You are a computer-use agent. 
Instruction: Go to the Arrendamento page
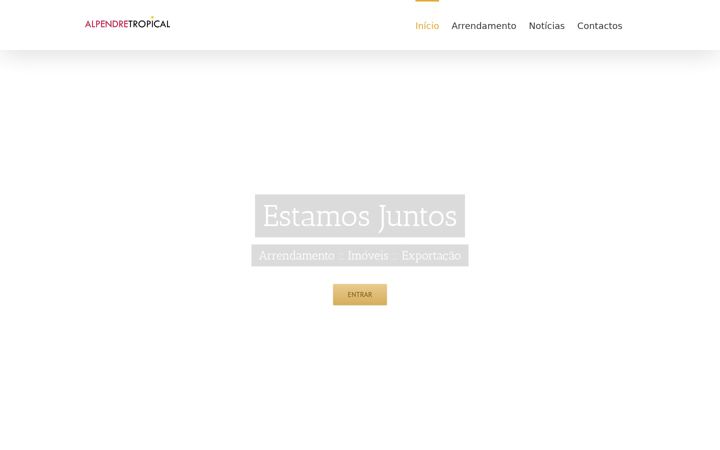pyautogui.click(x=484, y=26)
